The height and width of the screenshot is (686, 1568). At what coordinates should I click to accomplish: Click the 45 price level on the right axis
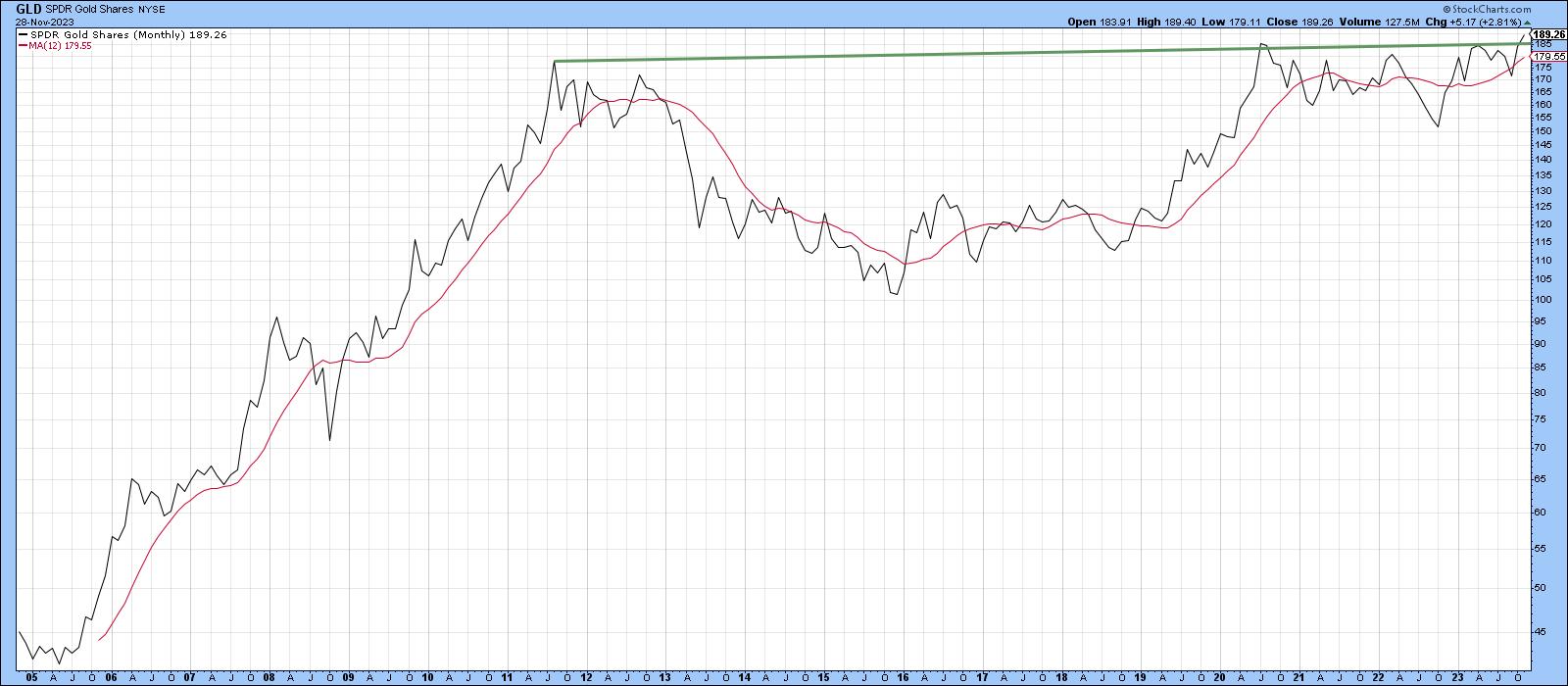pyautogui.click(x=1541, y=631)
